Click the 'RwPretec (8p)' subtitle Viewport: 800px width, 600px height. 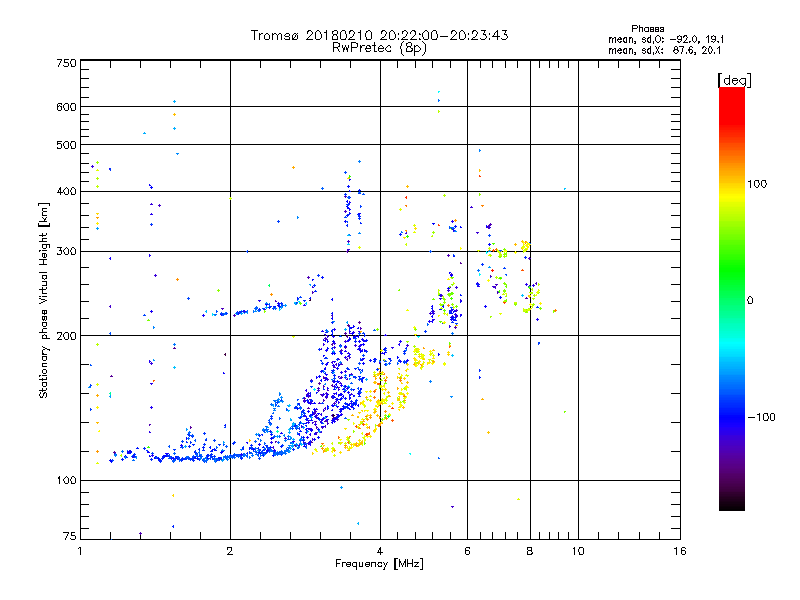tap(379, 48)
